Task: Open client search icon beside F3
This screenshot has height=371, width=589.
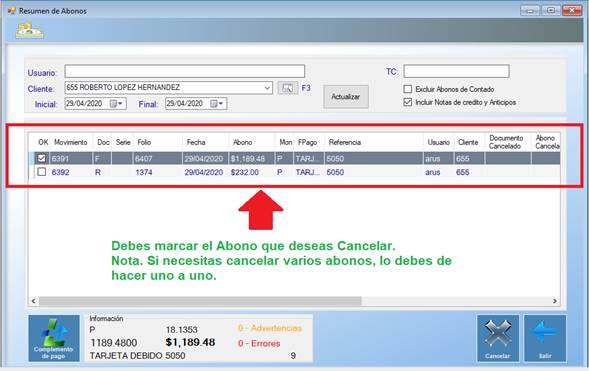Action: pos(288,88)
